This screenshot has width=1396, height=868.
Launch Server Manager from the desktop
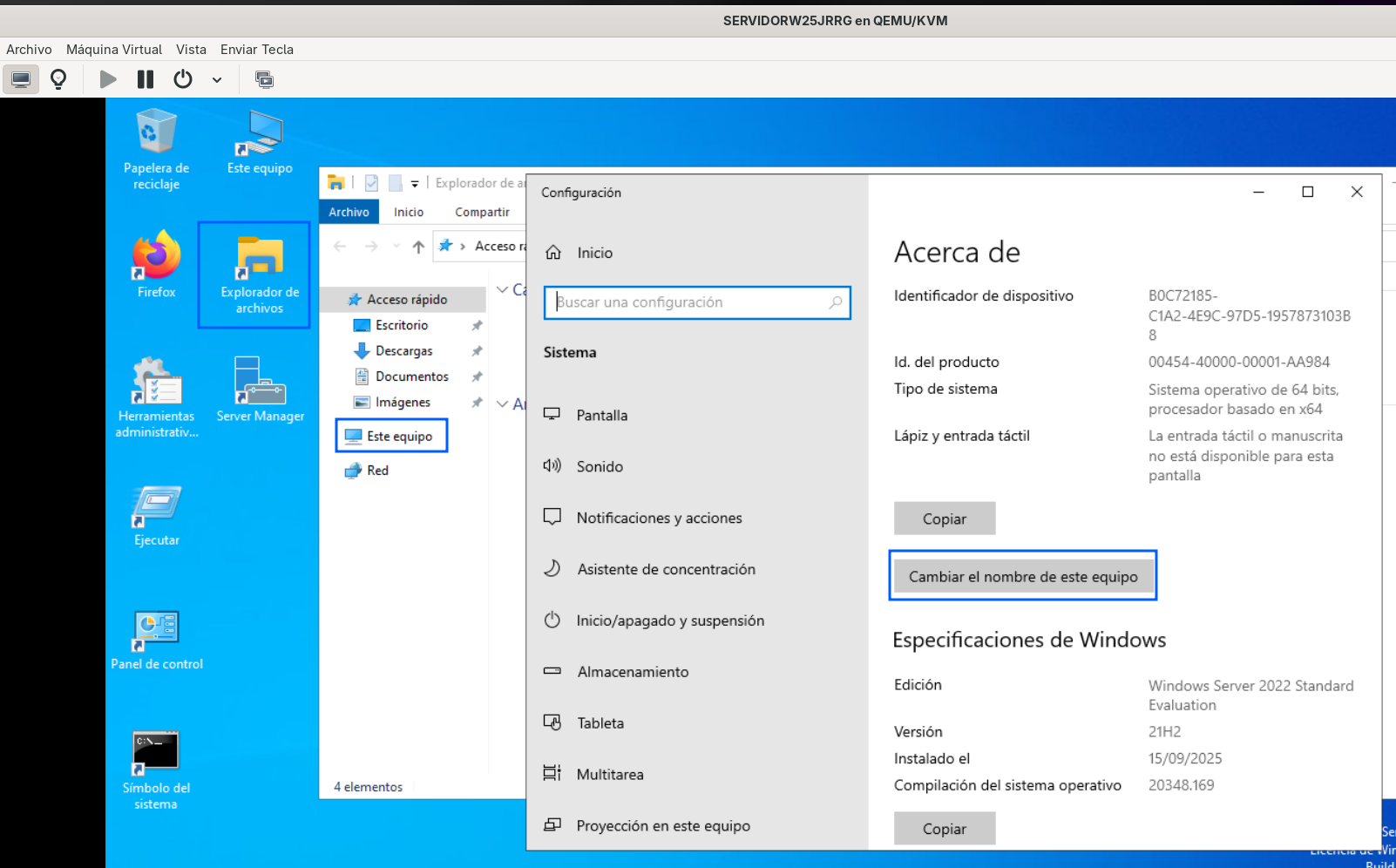pos(261,390)
